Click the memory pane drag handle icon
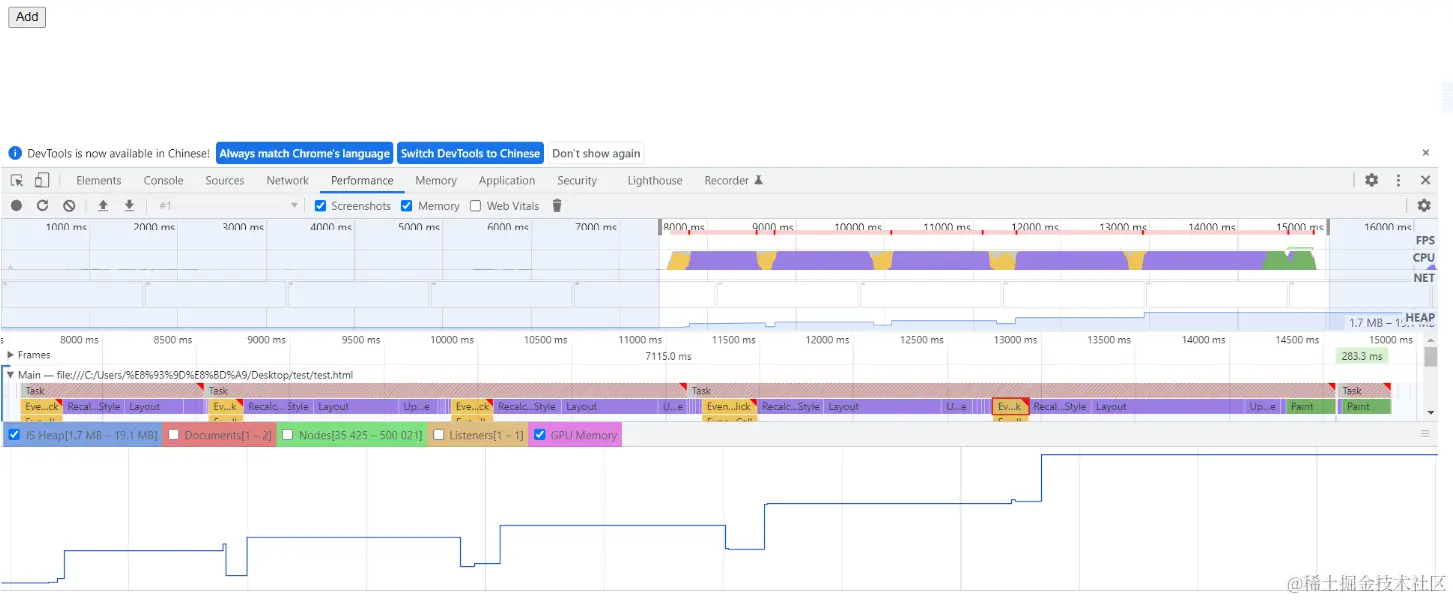The height and width of the screenshot is (600, 1453). (x=1426, y=434)
